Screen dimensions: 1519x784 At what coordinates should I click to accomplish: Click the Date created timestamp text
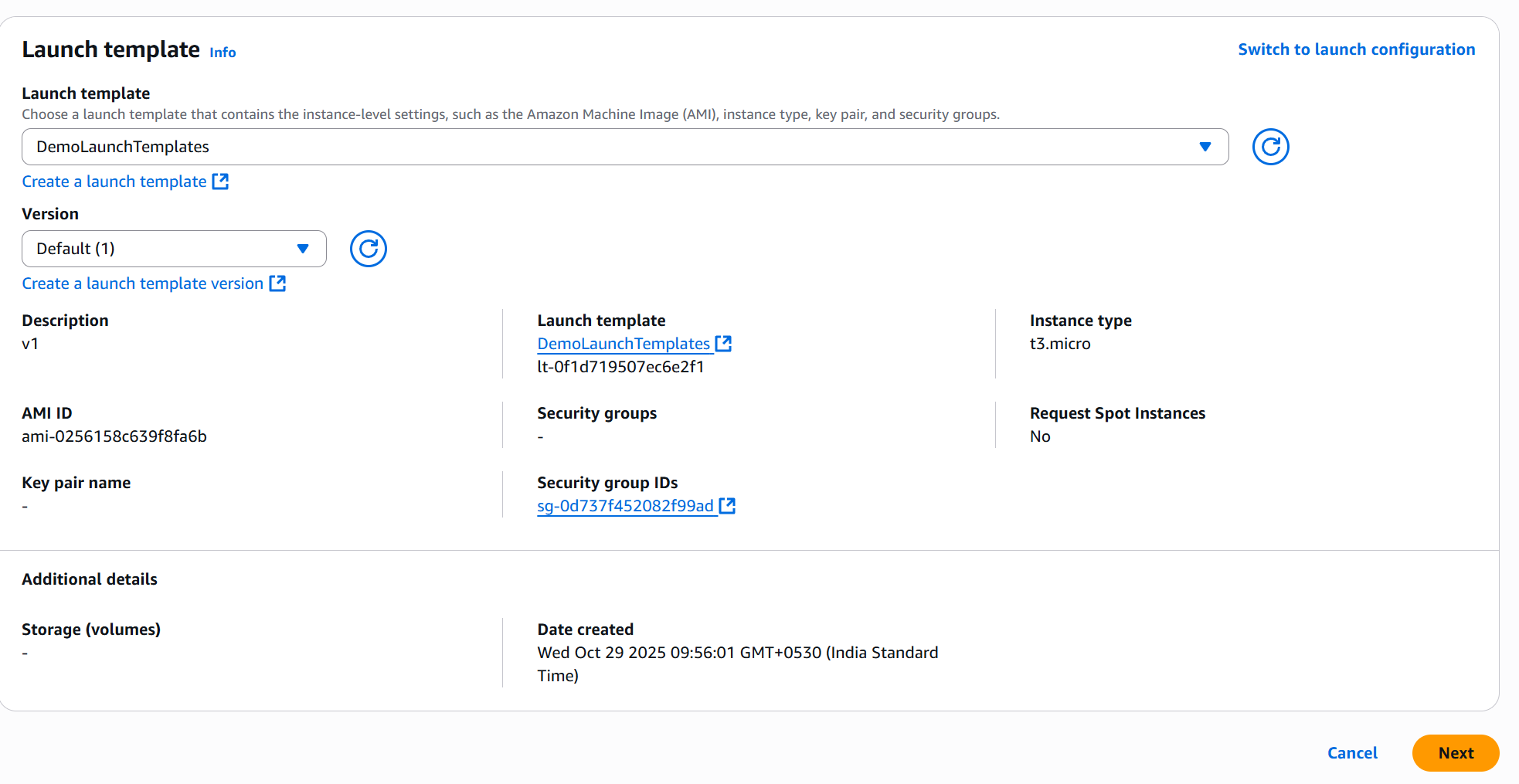coord(737,653)
